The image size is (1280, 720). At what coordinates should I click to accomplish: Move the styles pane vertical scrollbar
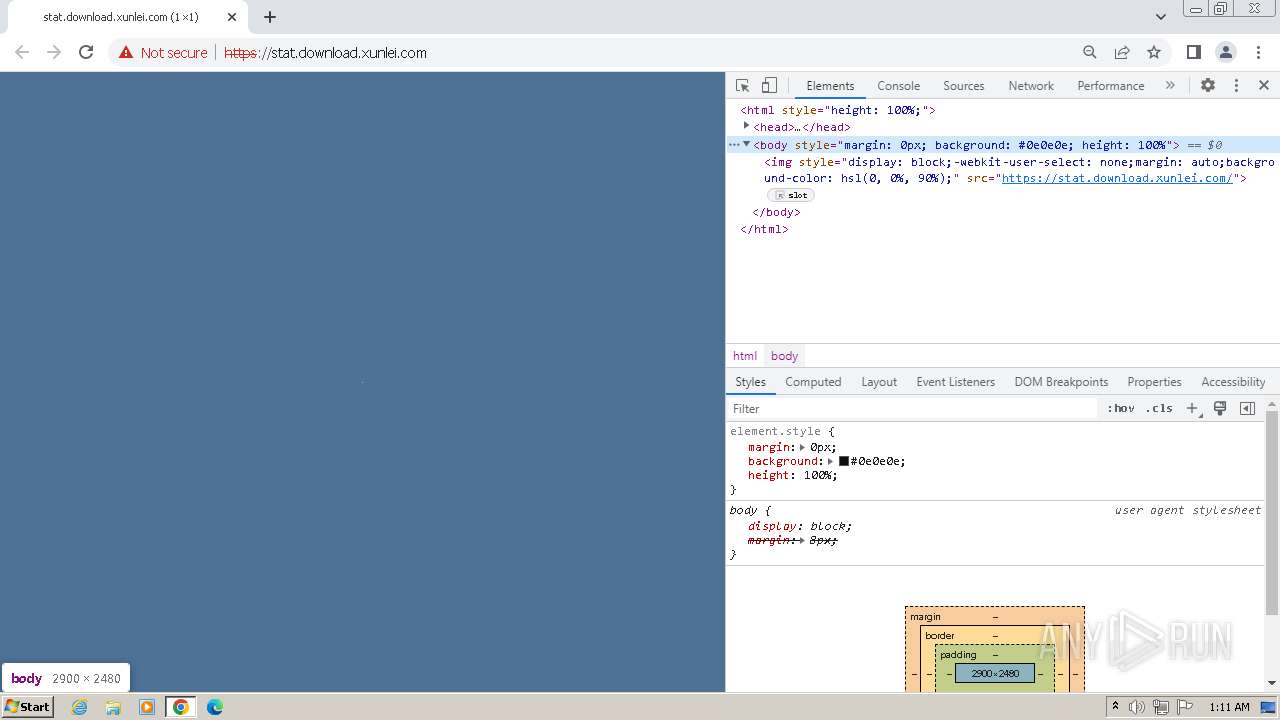pos(1272,515)
